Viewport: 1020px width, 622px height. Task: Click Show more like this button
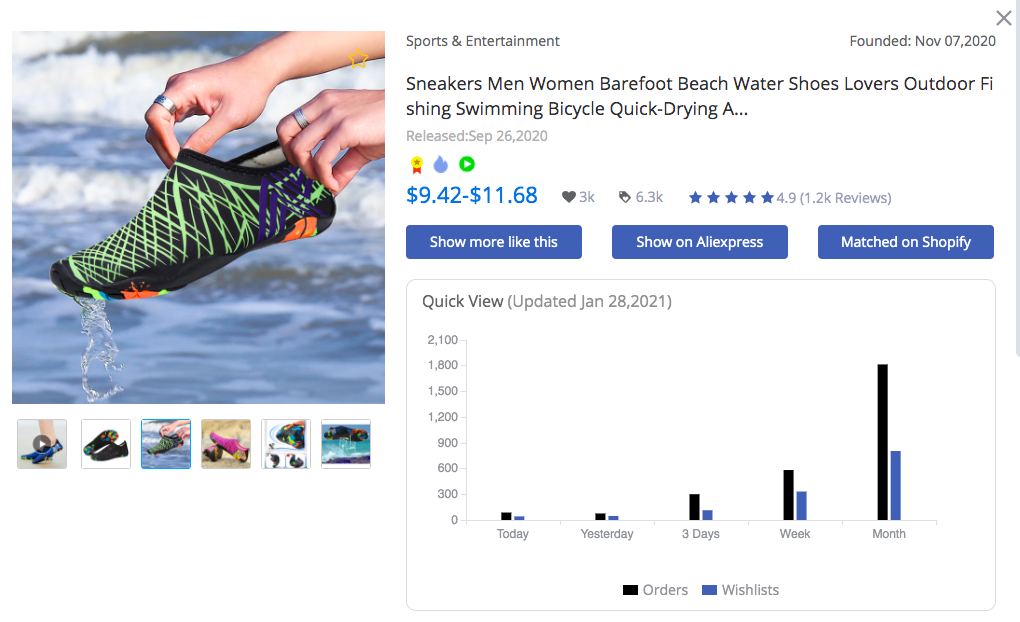(x=494, y=242)
